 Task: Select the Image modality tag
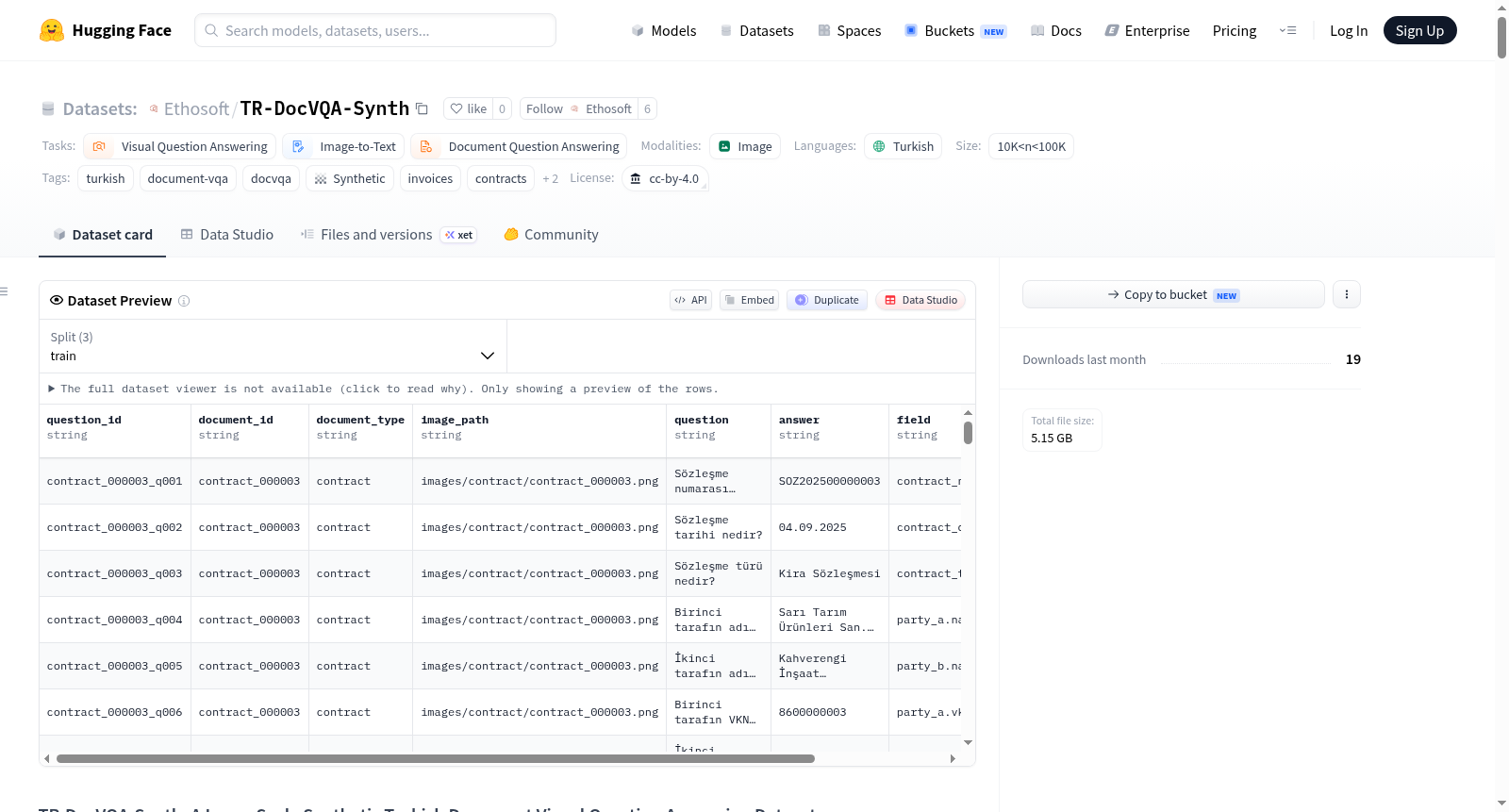click(x=745, y=146)
